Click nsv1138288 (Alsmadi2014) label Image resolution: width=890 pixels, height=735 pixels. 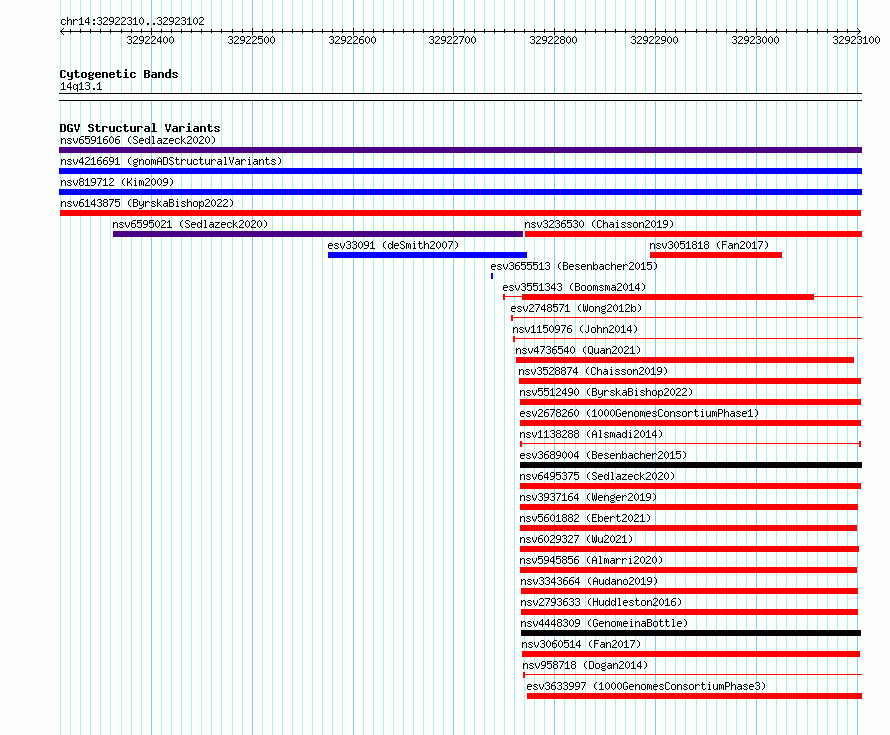591,434
